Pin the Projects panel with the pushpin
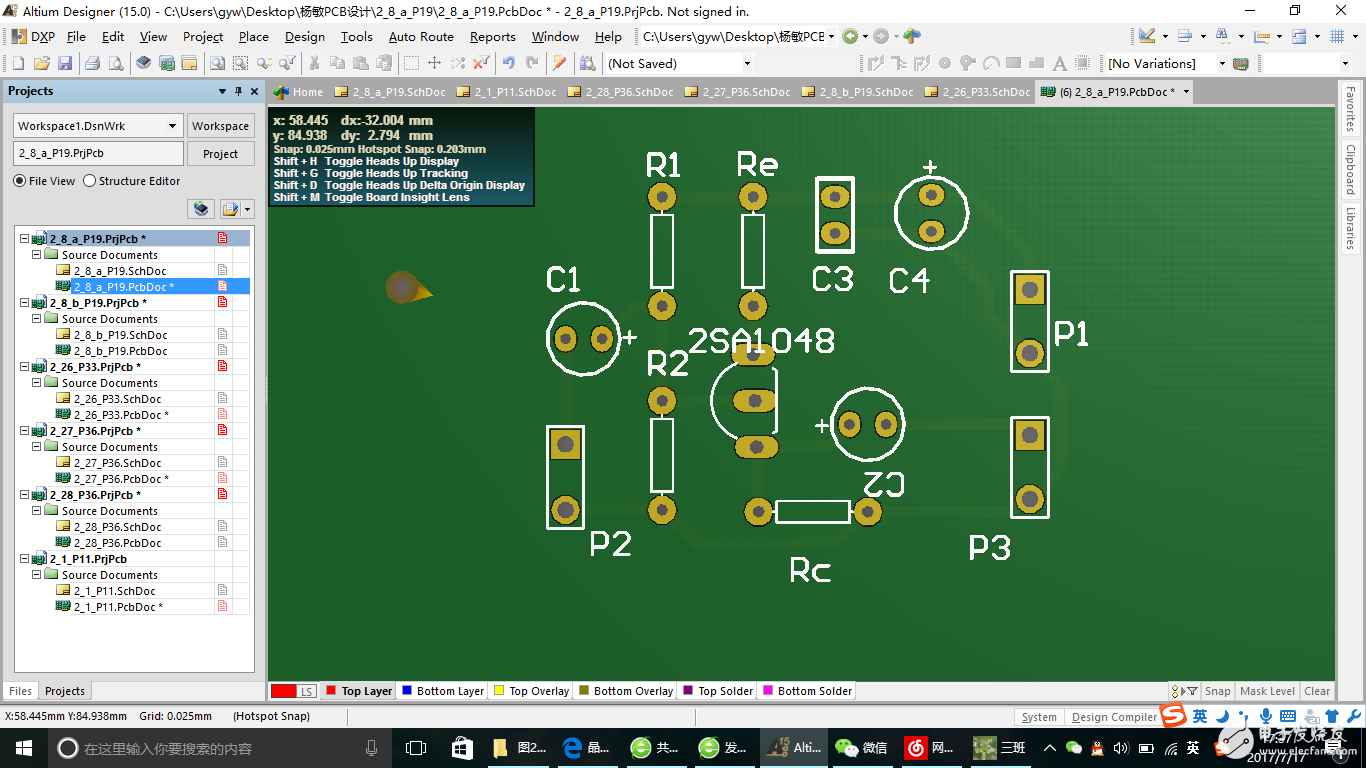The width and height of the screenshot is (1366, 768). (238, 91)
